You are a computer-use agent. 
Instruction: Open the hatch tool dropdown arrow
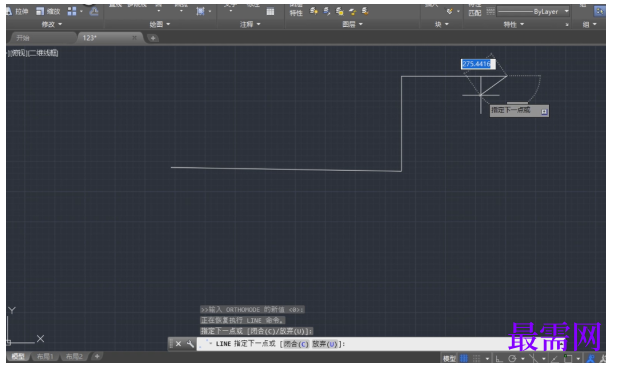click(x=210, y=11)
